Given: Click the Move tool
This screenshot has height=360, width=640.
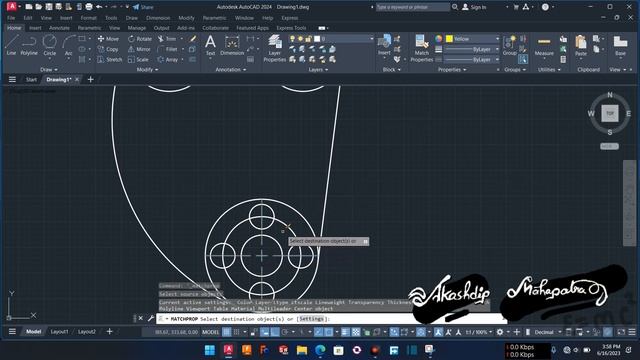Looking at the screenshot, I should pos(108,39).
